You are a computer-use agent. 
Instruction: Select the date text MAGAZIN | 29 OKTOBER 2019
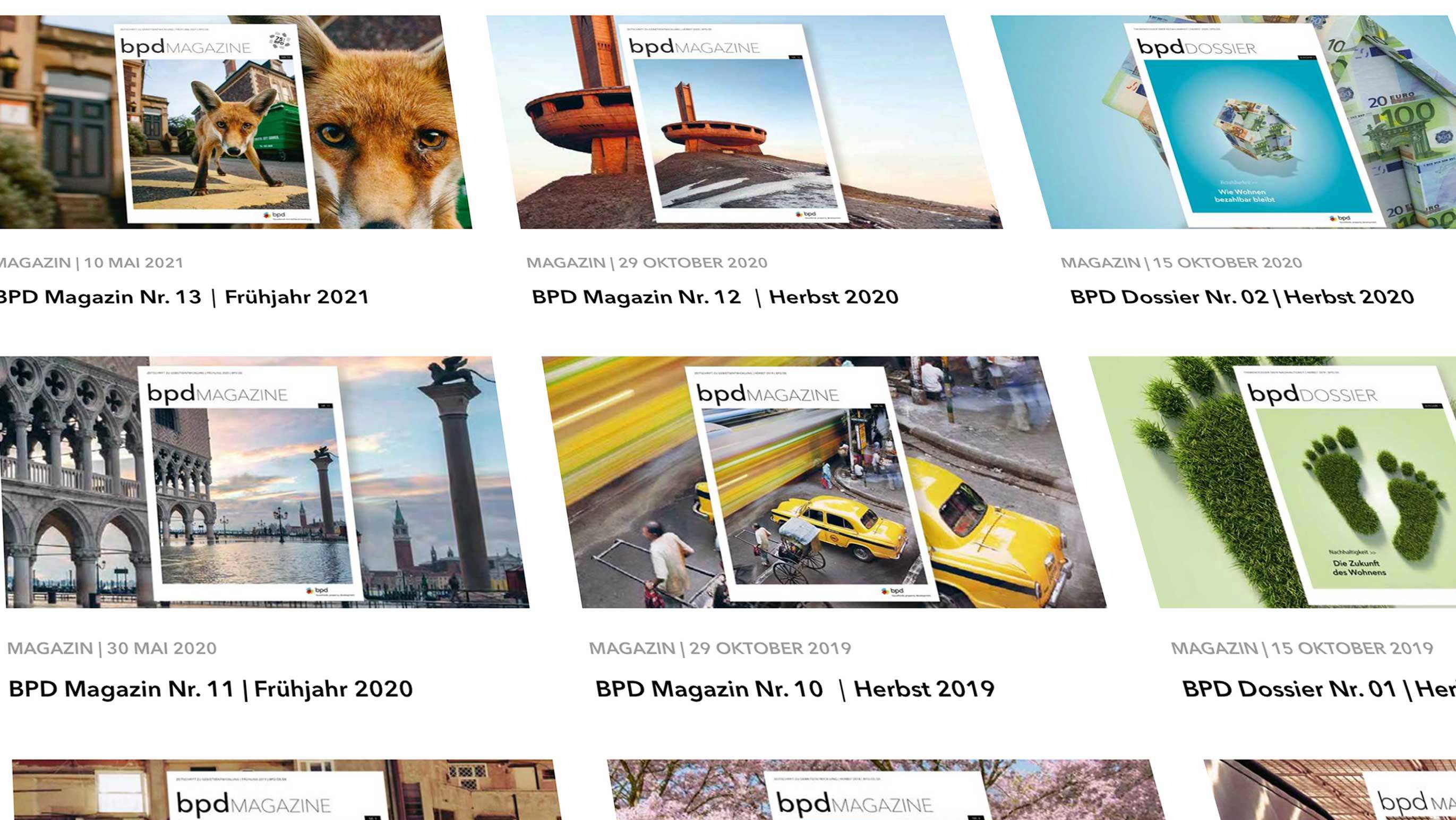click(x=720, y=648)
